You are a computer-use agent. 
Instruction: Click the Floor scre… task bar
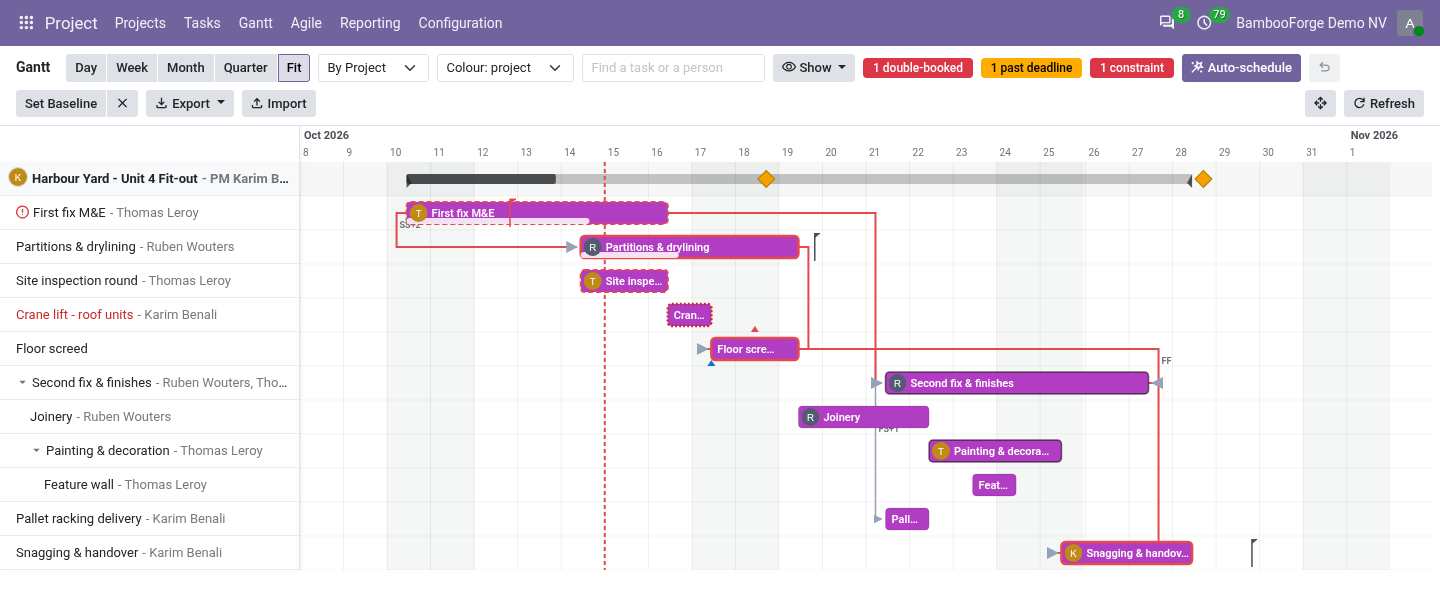(x=755, y=349)
